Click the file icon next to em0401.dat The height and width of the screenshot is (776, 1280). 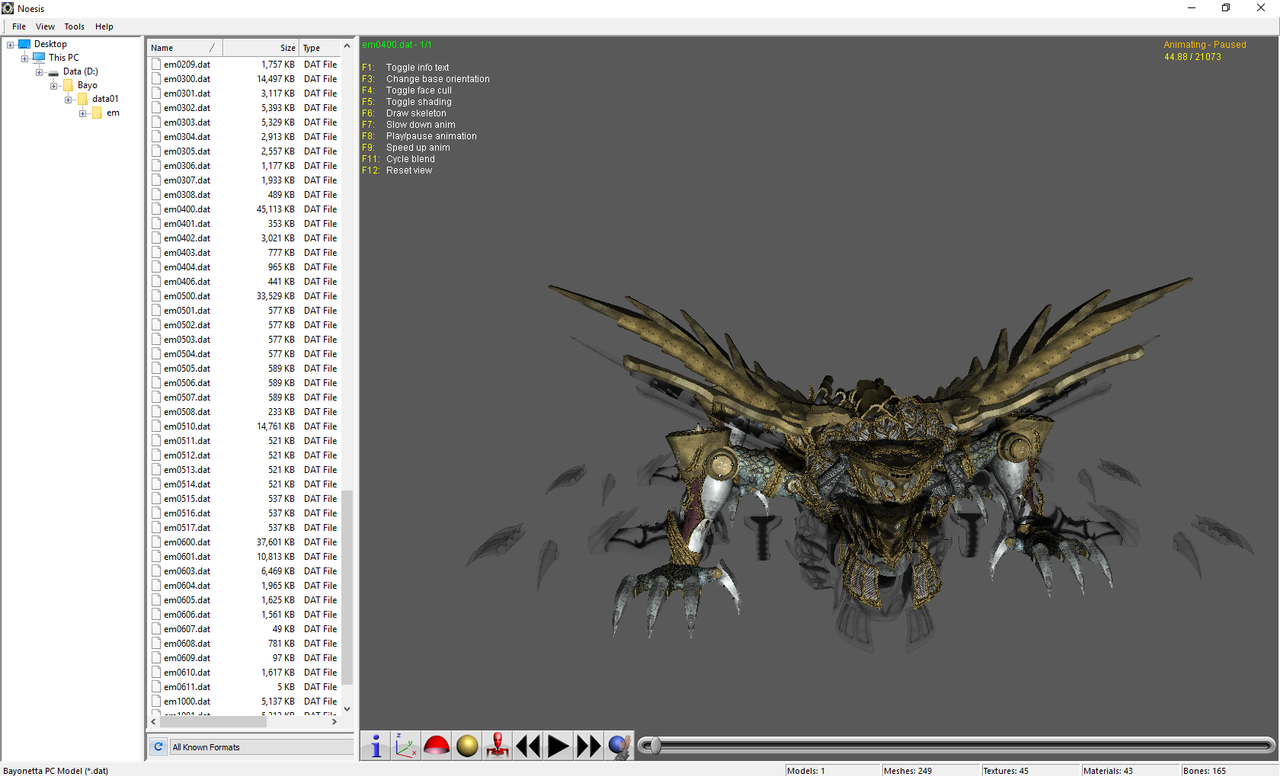pyautogui.click(x=156, y=223)
